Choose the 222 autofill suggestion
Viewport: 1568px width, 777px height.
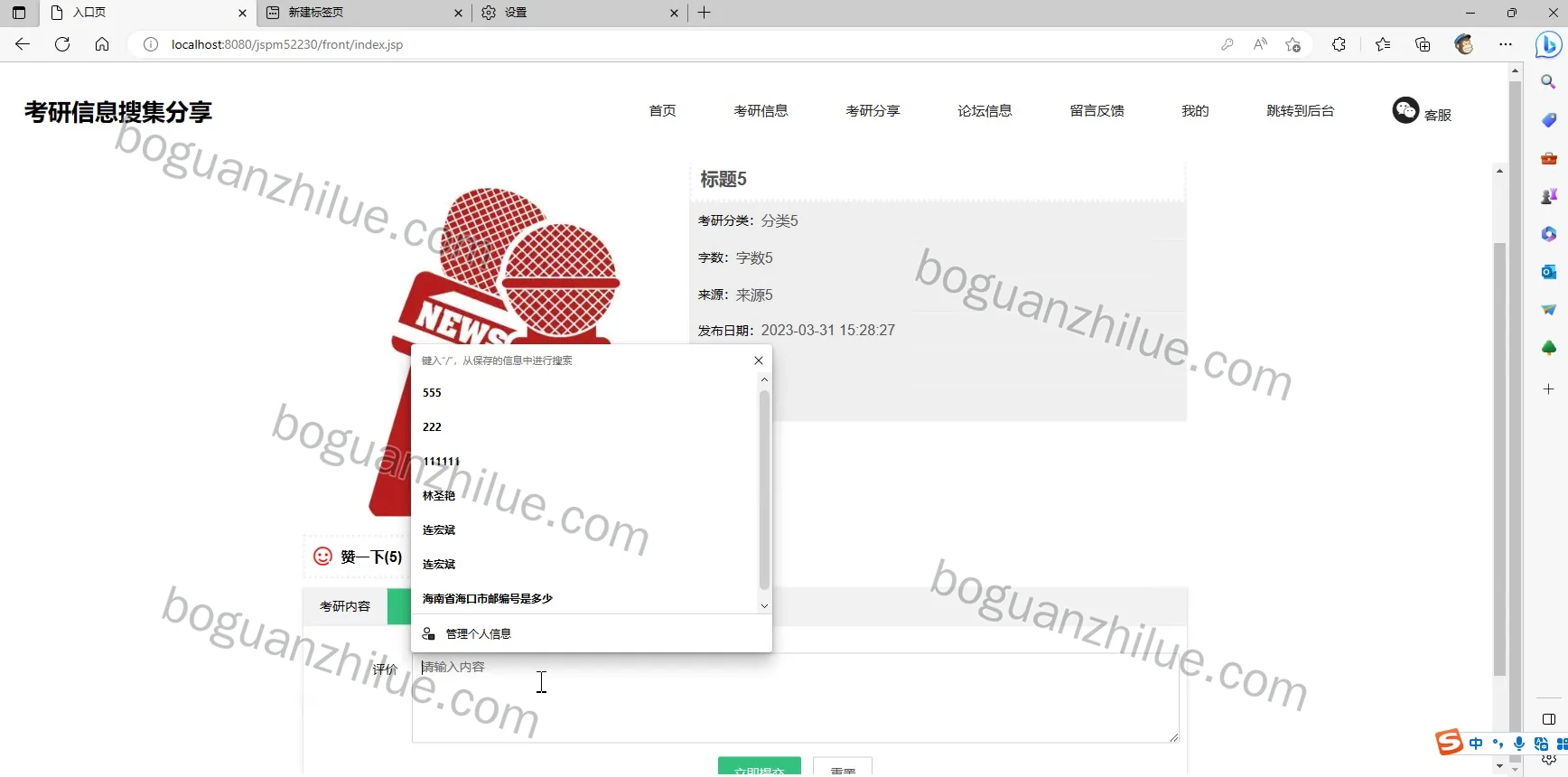[x=584, y=427]
